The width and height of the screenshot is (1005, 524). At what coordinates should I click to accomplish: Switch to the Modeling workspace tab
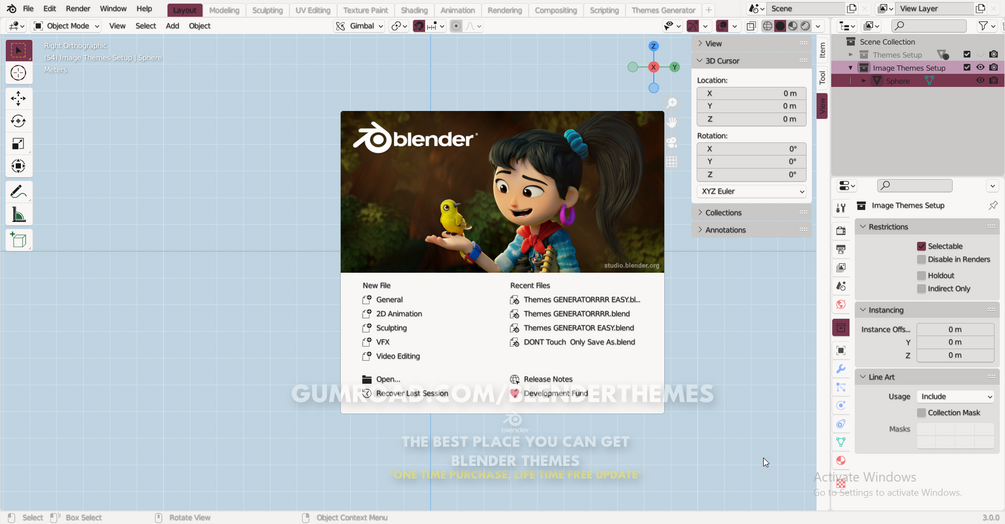coord(224,10)
